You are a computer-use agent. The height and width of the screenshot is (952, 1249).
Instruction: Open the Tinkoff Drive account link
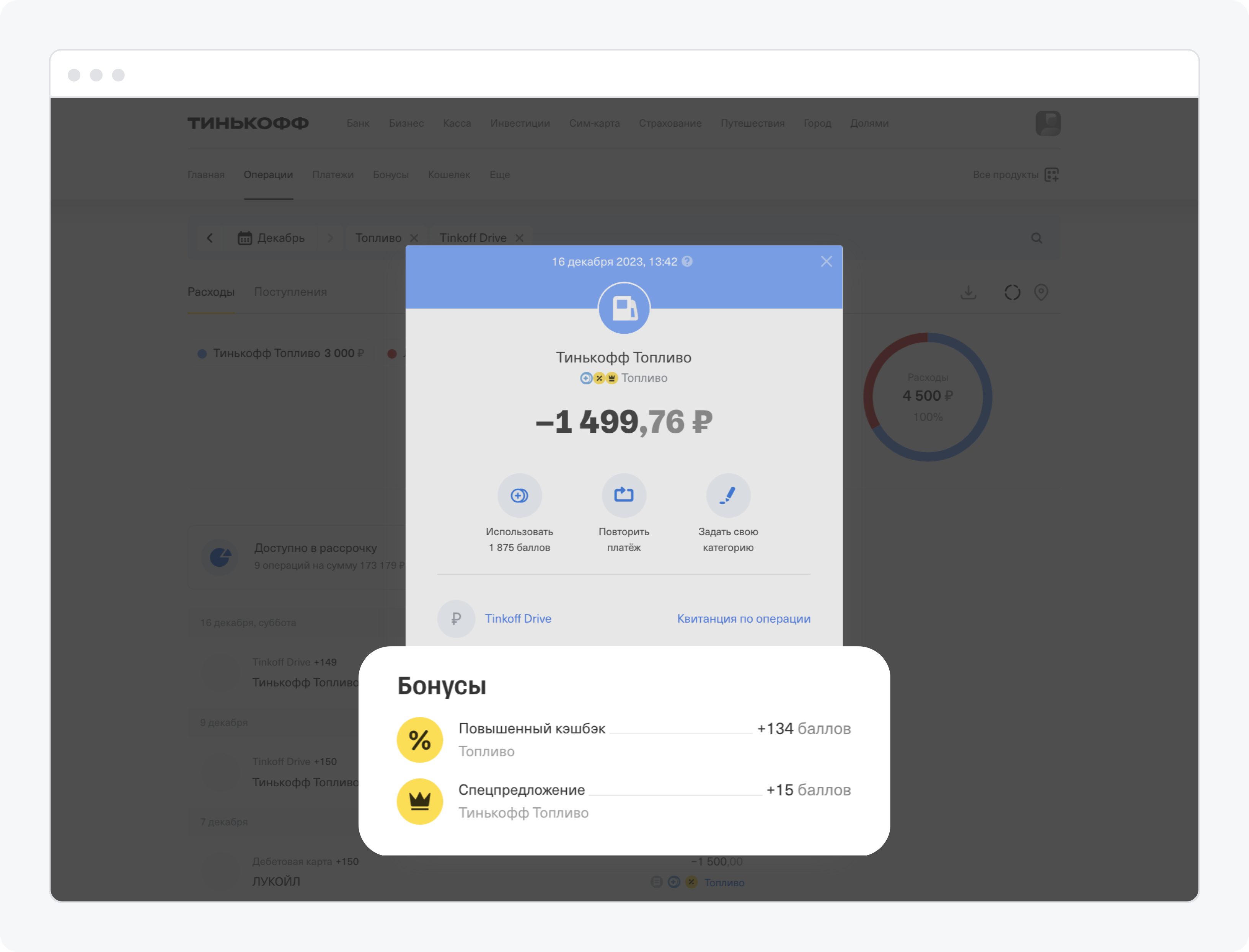518,618
